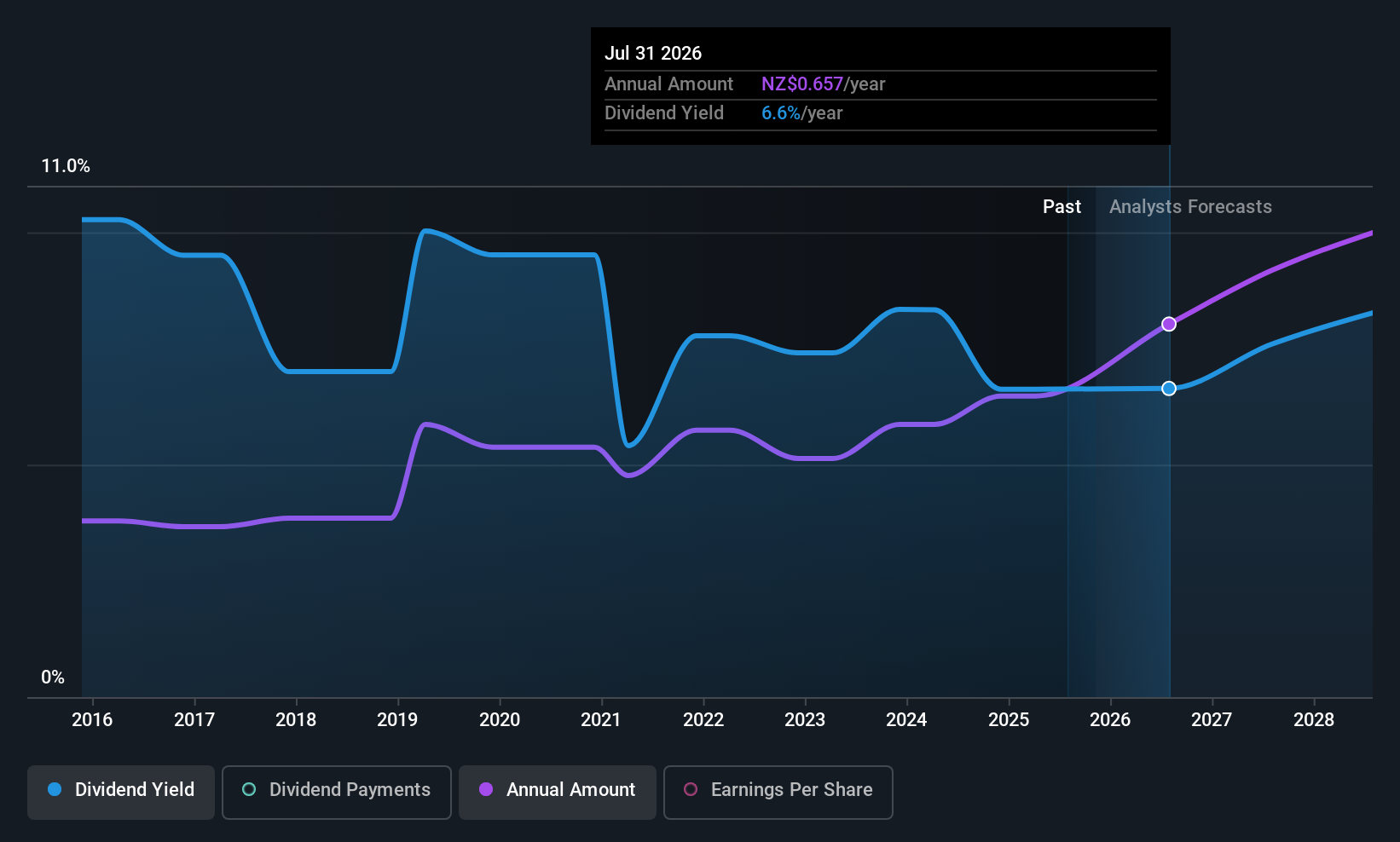This screenshot has width=1400, height=842.
Task: Click the 2024 x-axis label
Action: click(906, 720)
